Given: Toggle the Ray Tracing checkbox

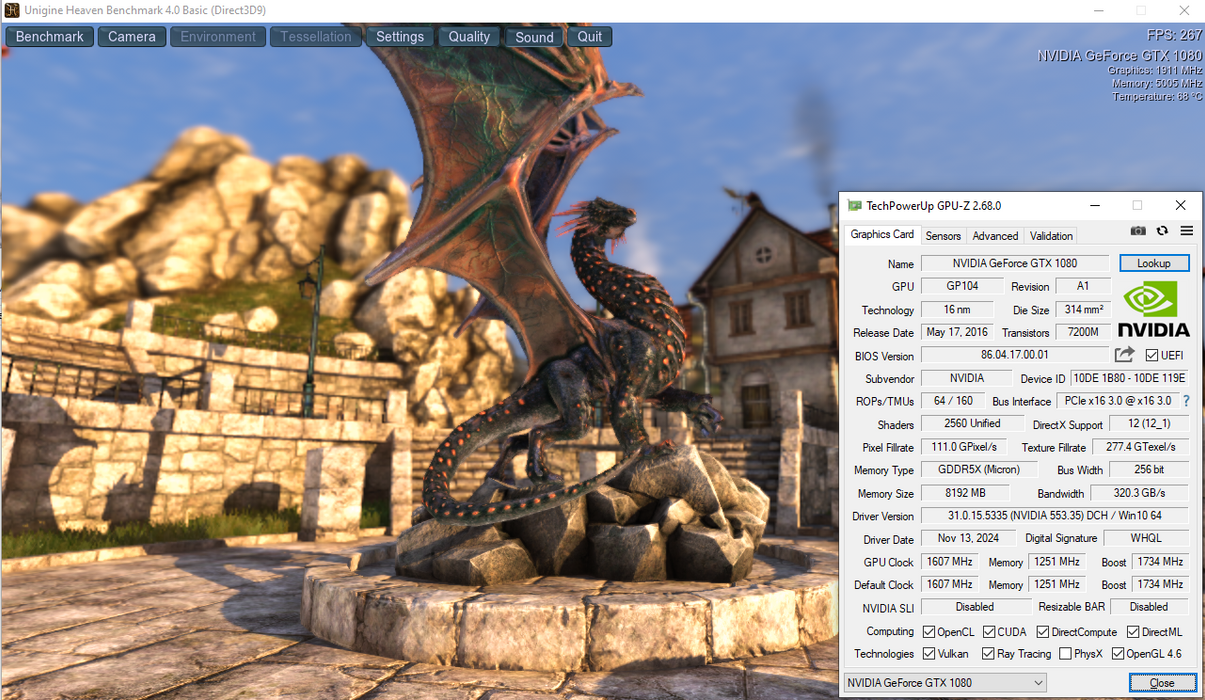Looking at the screenshot, I should [989, 654].
